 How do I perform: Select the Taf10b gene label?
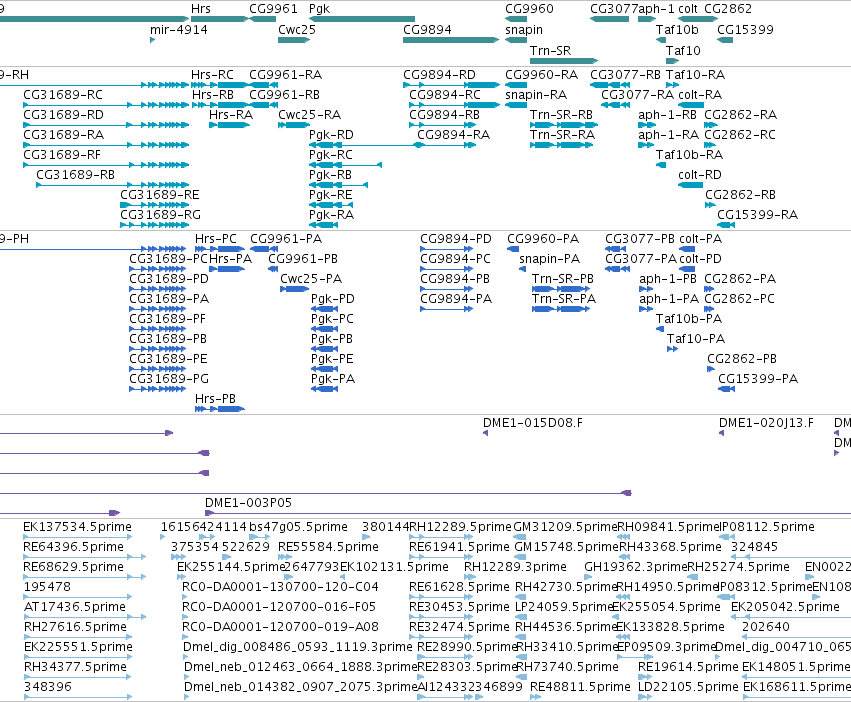click(677, 29)
